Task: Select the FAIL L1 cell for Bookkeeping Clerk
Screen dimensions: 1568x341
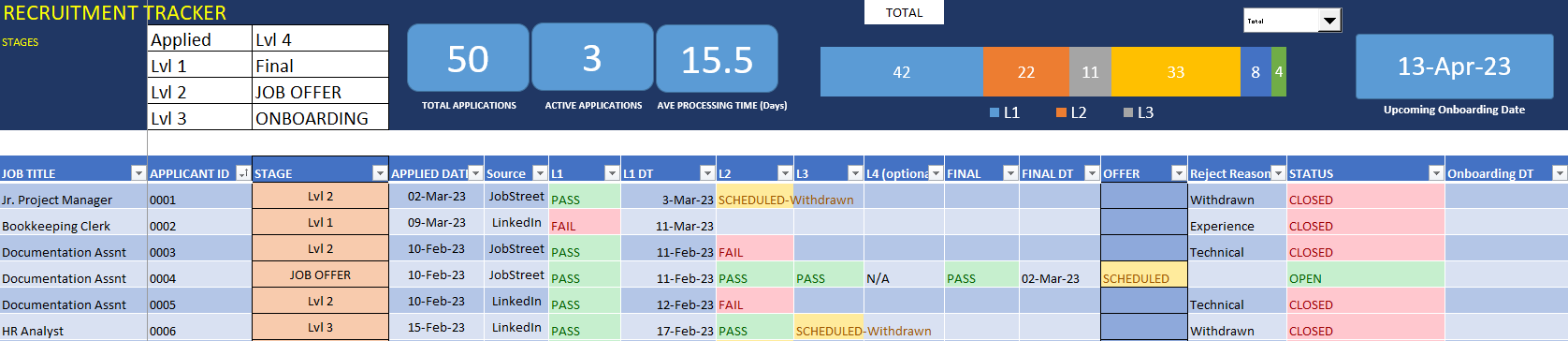Action: (x=584, y=222)
